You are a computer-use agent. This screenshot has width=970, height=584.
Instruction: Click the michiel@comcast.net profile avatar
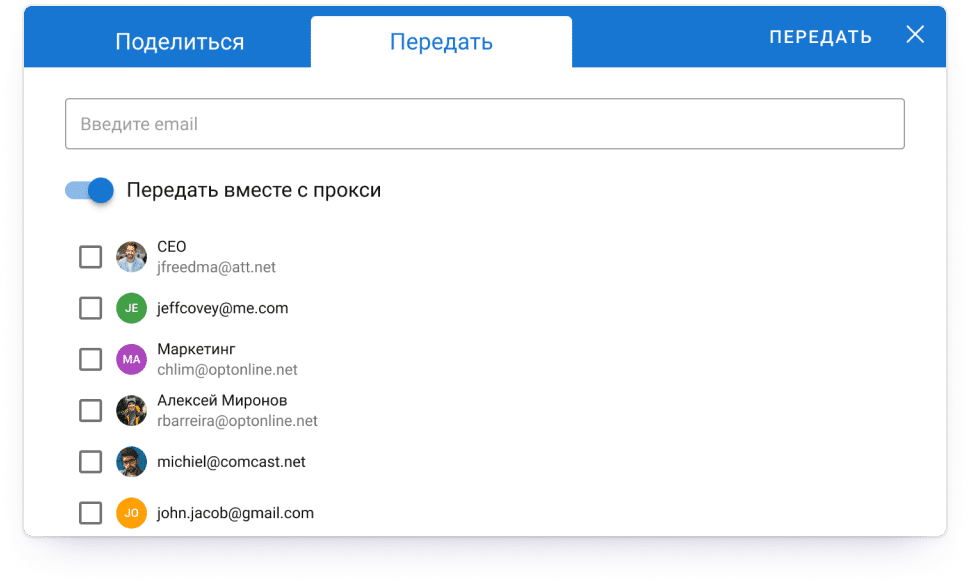click(131, 462)
